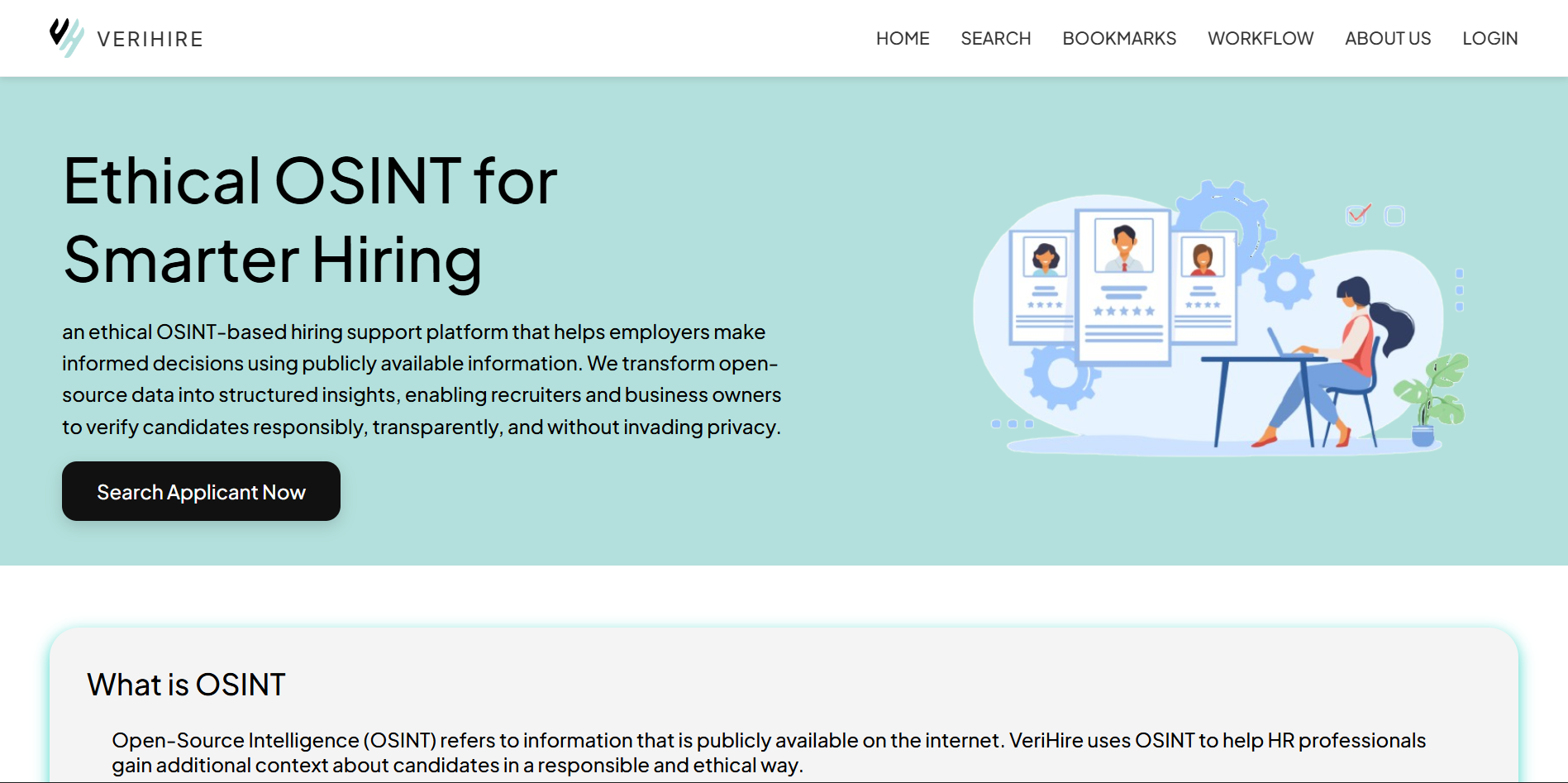
Task: Navigate to WORKFLOW in the top navigation
Action: (1260, 39)
